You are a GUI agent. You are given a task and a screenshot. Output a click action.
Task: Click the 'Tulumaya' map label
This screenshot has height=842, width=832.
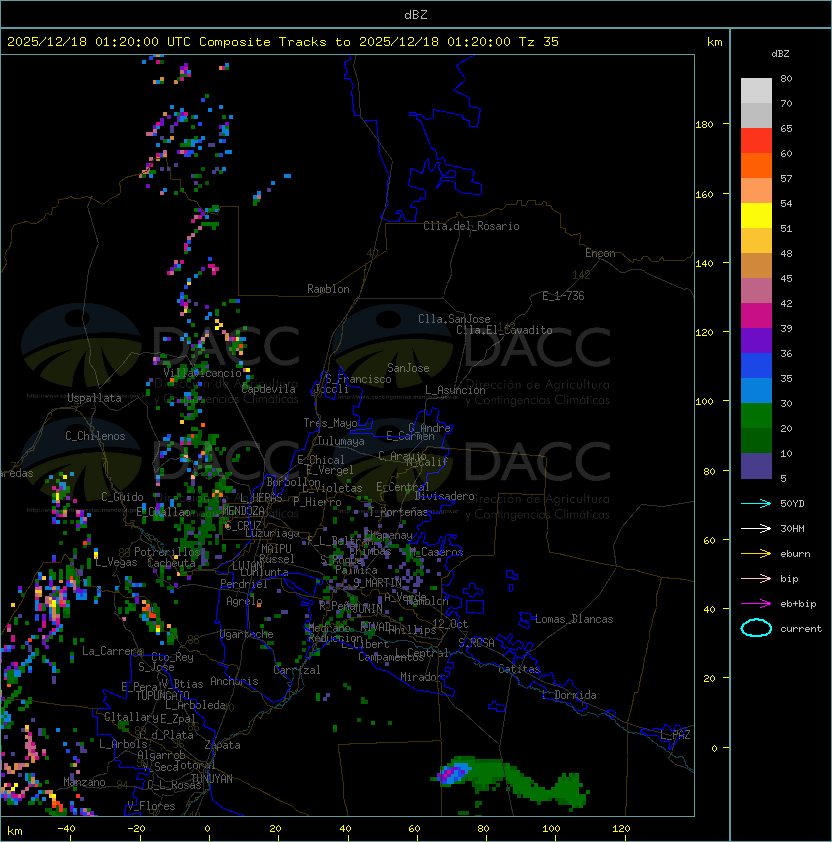coord(341,441)
